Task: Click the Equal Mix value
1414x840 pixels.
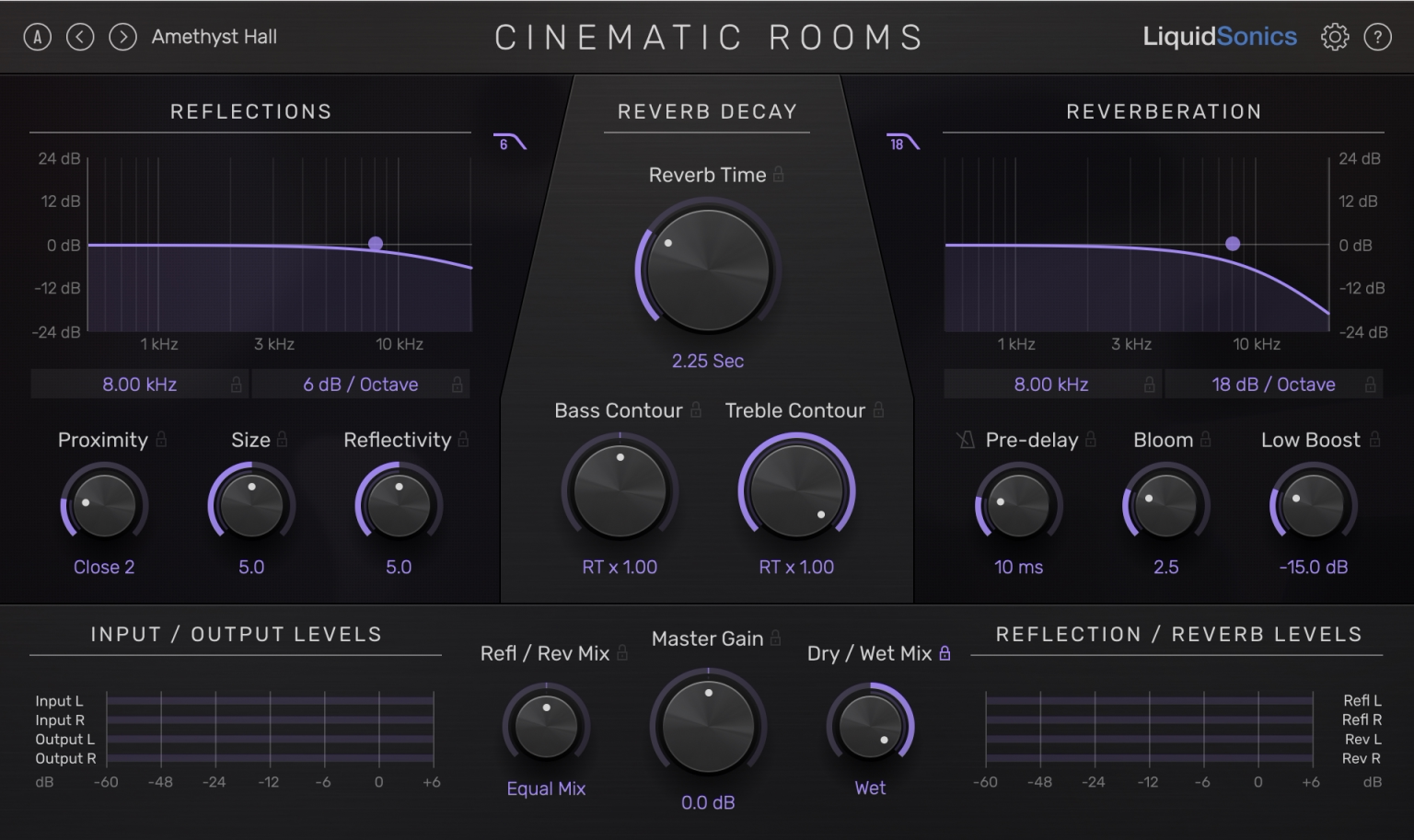Action: point(546,788)
